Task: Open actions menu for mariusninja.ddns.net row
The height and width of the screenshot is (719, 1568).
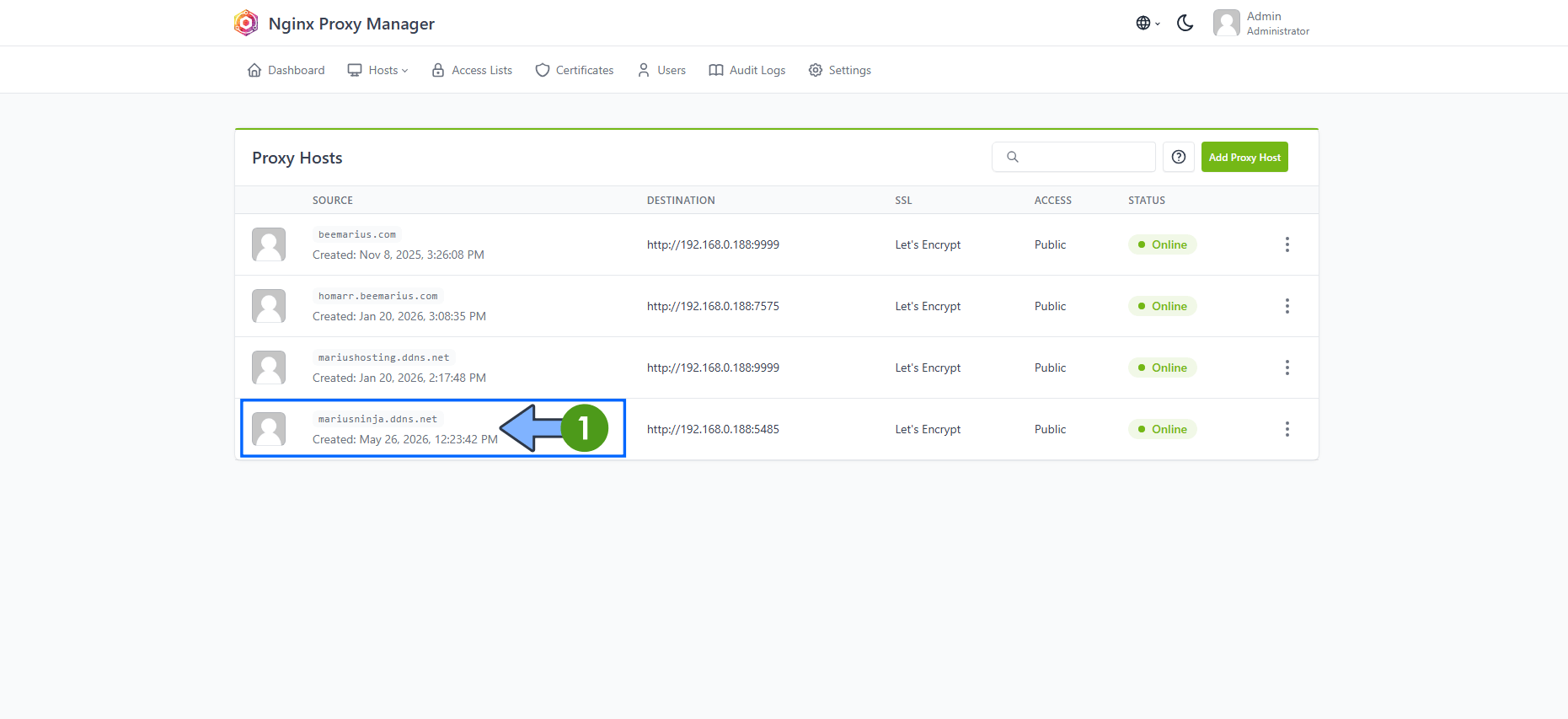Action: pos(1287,429)
